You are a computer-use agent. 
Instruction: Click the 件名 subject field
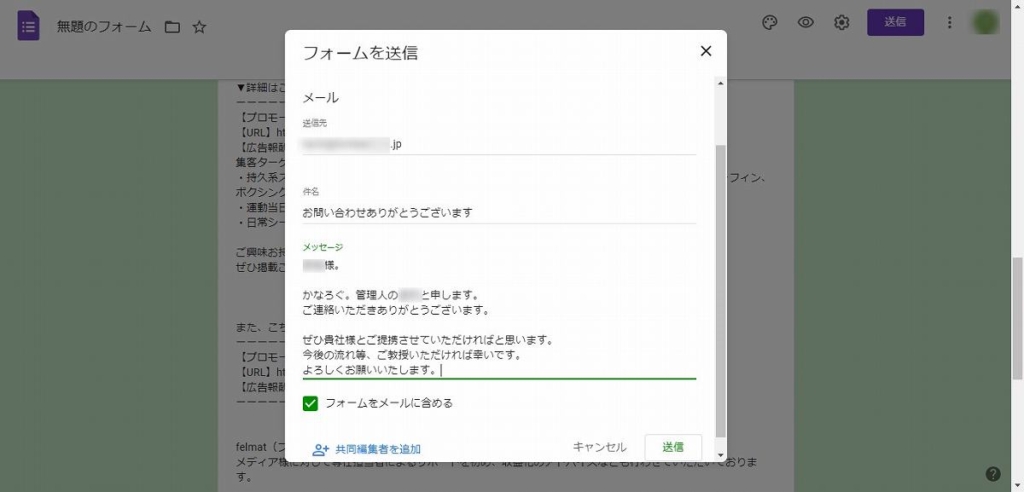pos(498,212)
